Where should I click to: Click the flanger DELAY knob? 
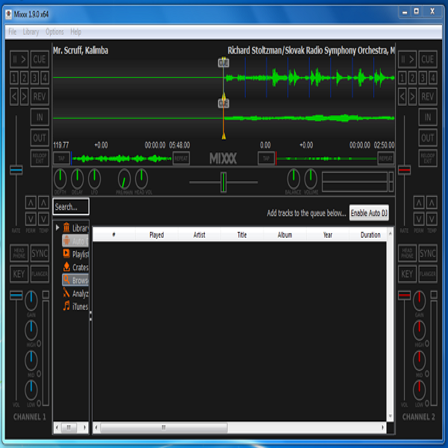pyautogui.click(x=77, y=179)
